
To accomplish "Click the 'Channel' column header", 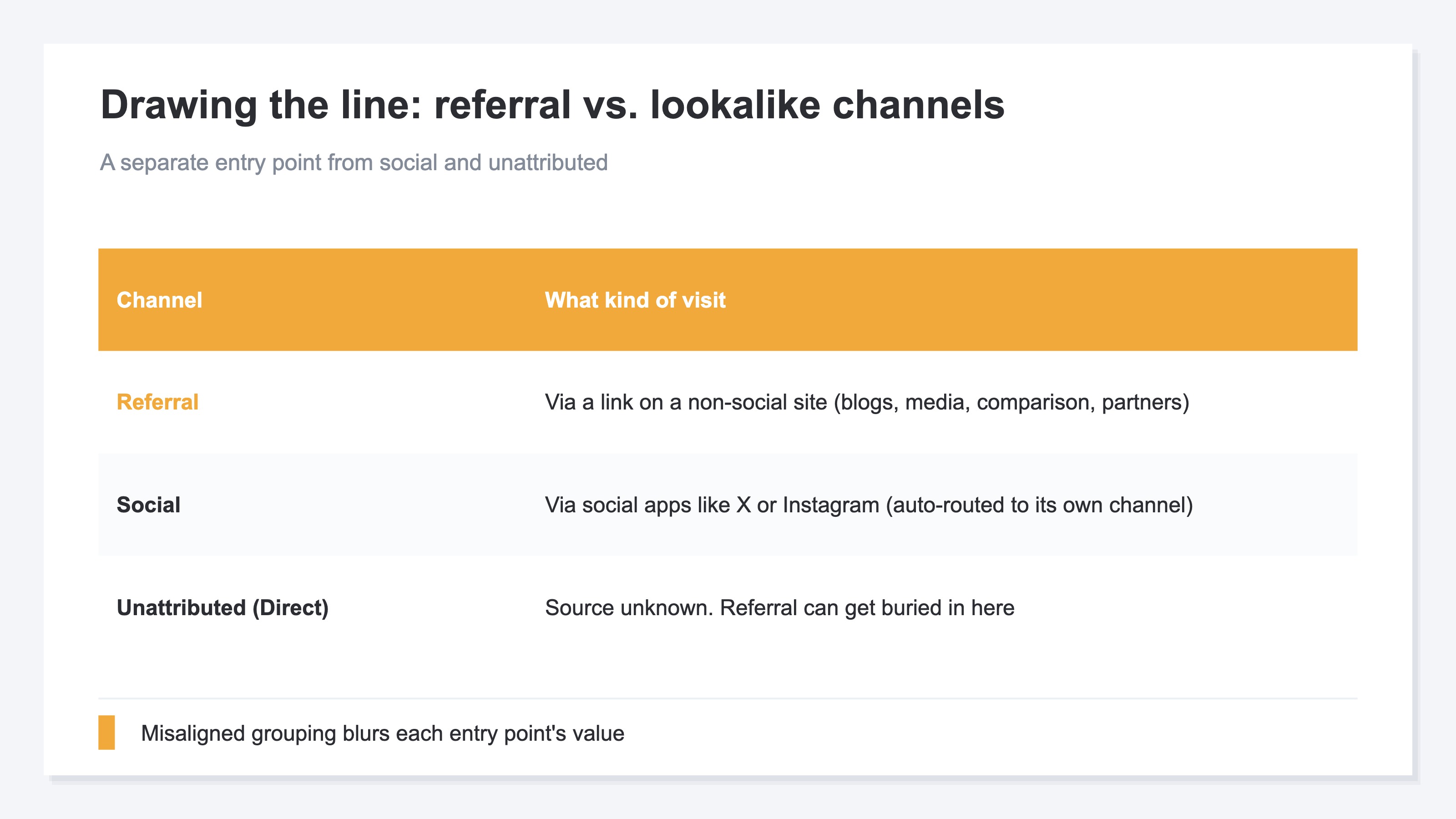I will (159, 300).
